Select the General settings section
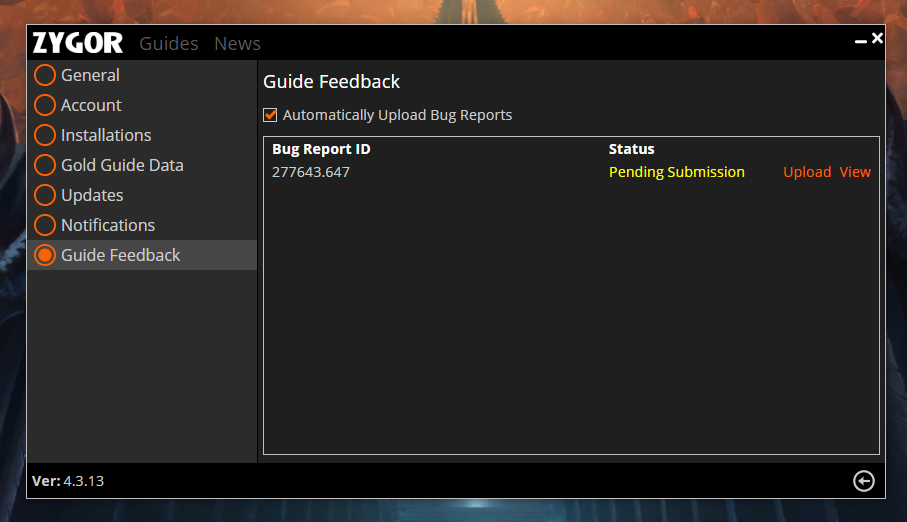This screenshot has width=907, height=522. click(142, 75)
